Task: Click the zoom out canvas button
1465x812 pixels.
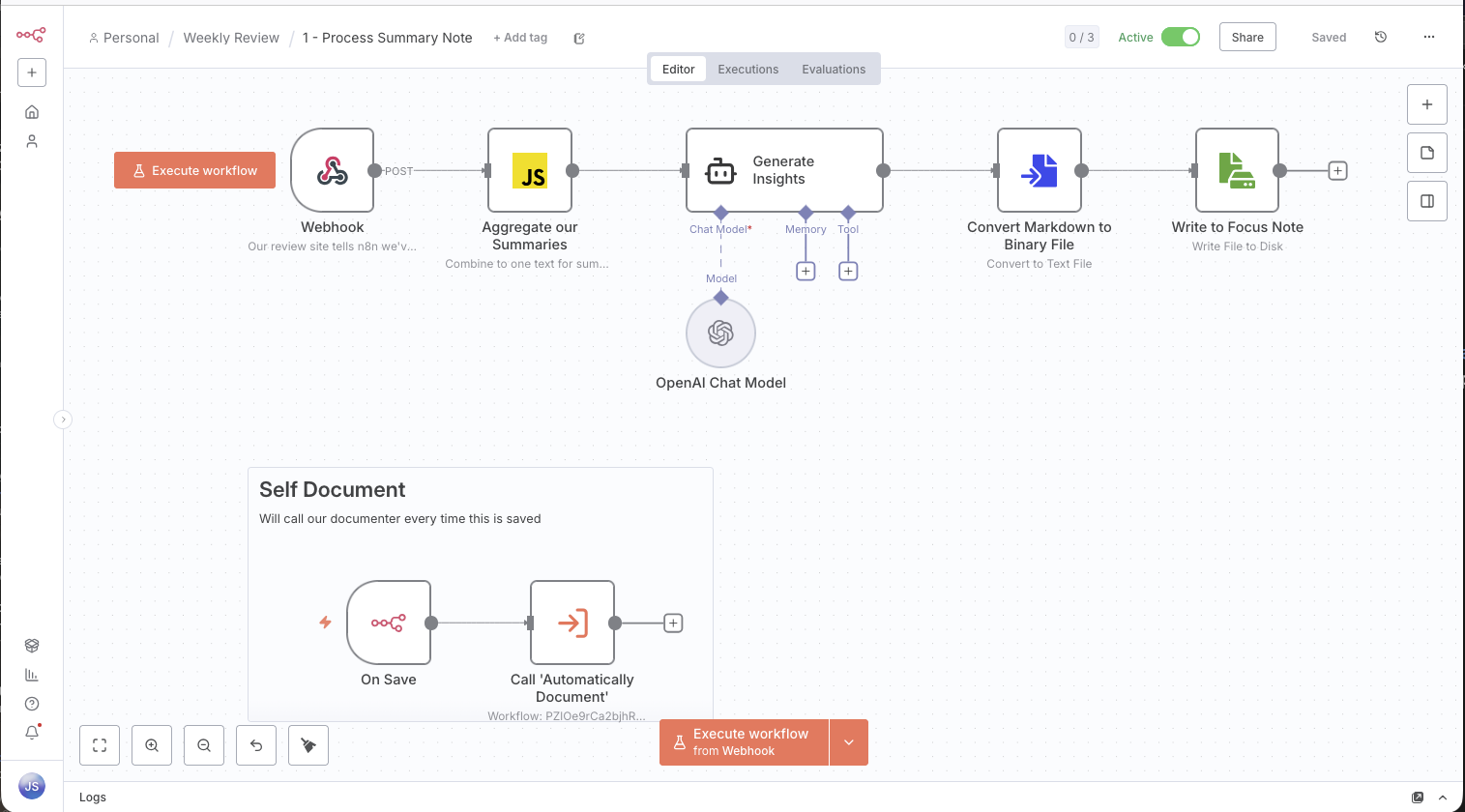Action: (x=204, y=745)
